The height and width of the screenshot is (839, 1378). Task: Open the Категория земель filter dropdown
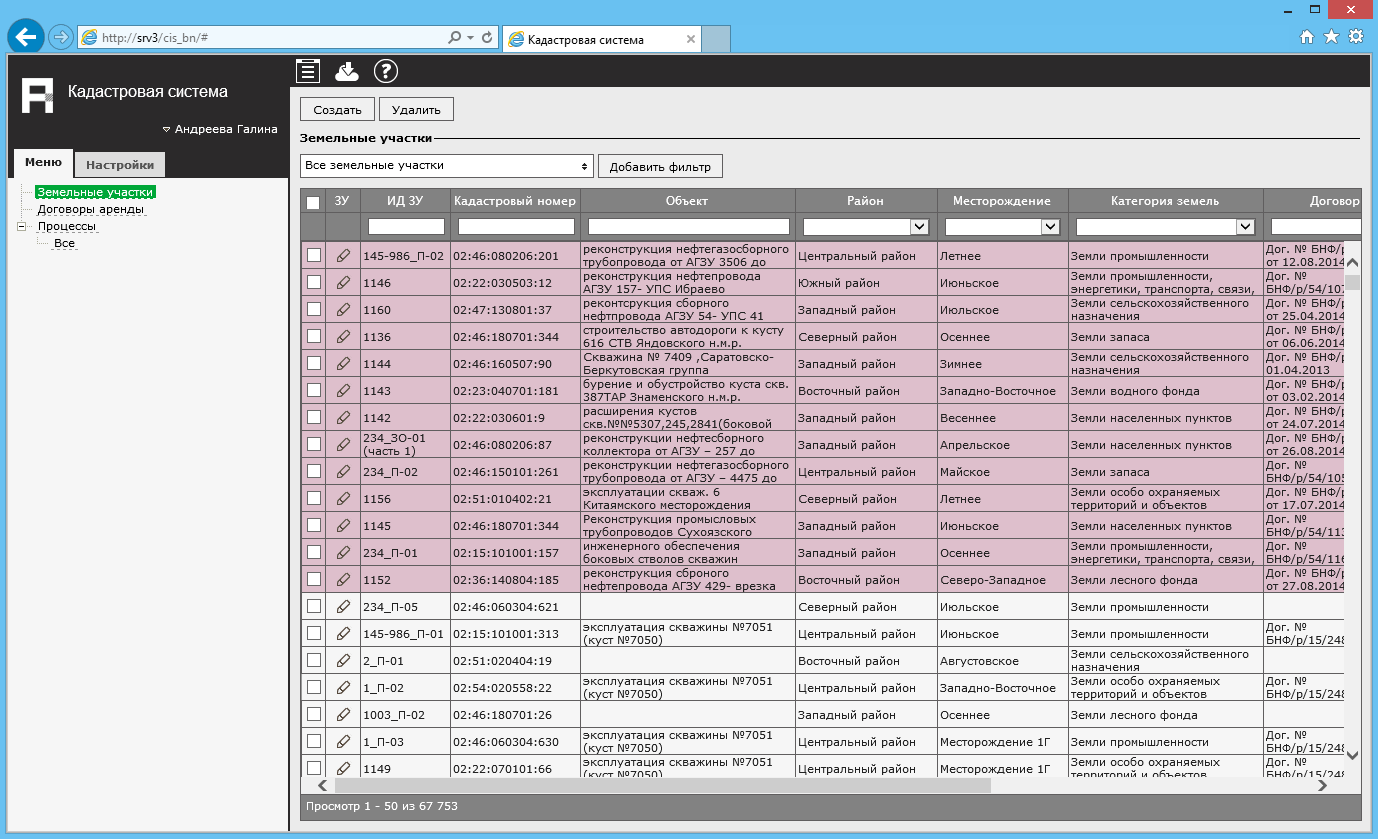[1165, 227]
